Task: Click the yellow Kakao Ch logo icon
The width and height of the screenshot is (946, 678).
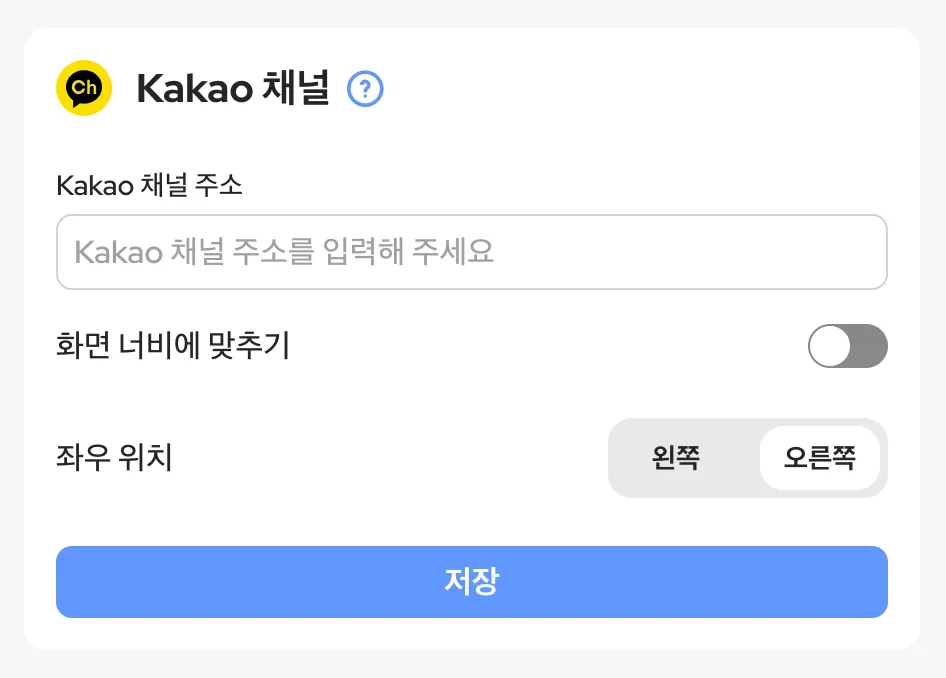Action: (84, 88)
